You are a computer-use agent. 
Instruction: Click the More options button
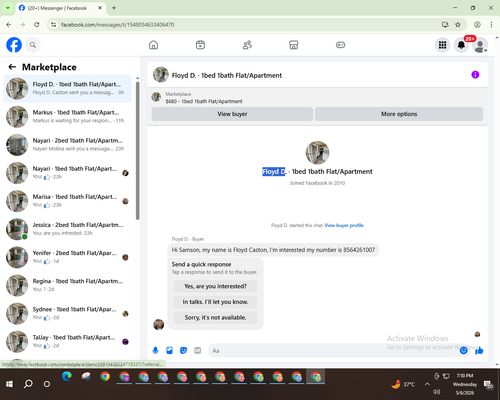pos(399,114)
